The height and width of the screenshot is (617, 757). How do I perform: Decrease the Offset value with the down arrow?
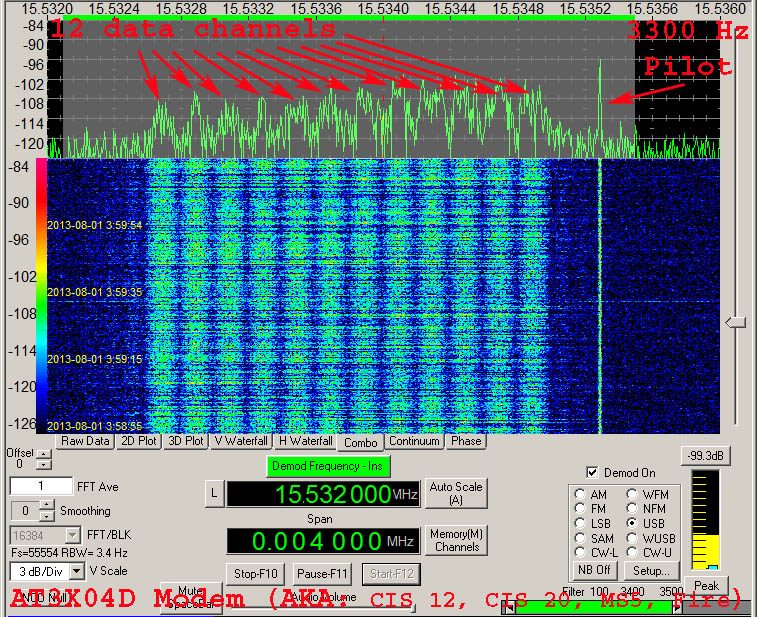[x=44, y=464]
